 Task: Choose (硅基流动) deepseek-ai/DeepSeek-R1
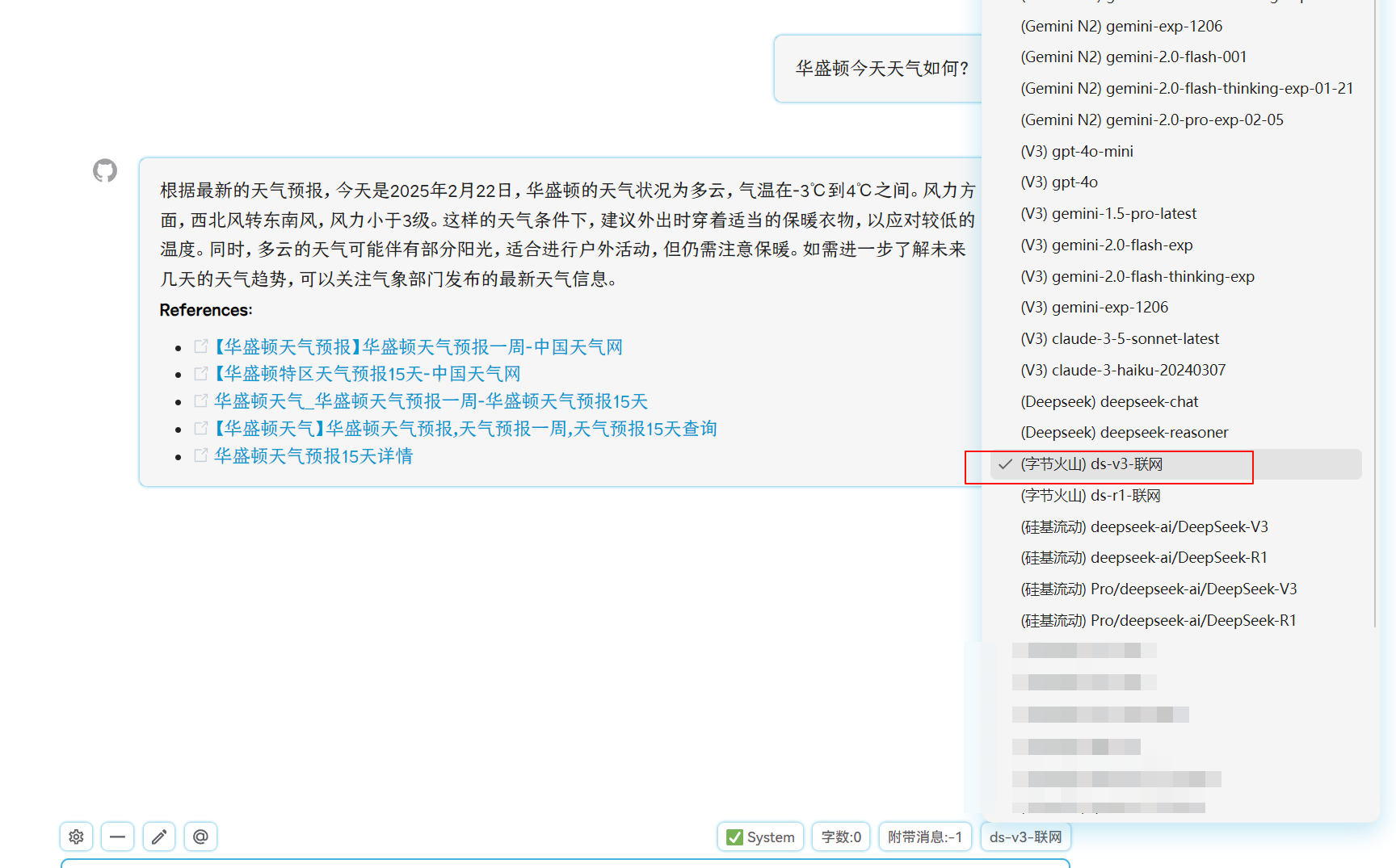click(x=1176, y=557)
